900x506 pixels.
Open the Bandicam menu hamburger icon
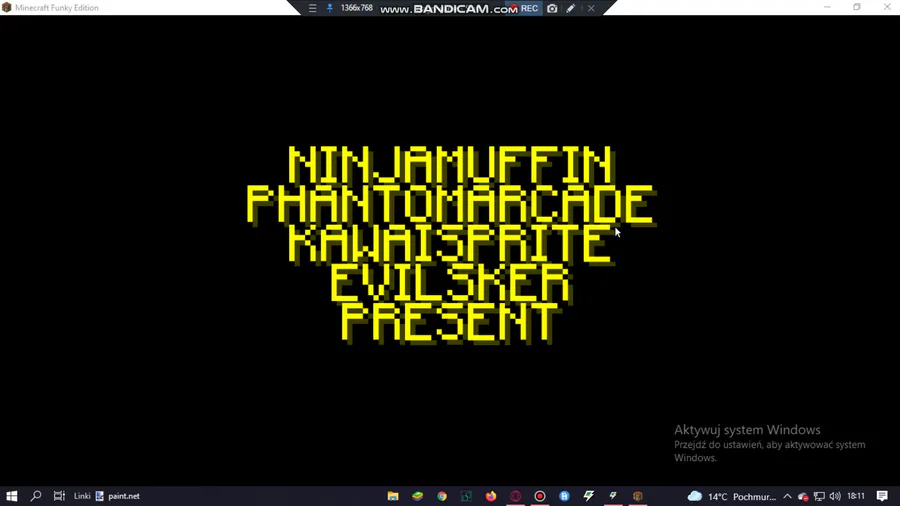point(312,8)
